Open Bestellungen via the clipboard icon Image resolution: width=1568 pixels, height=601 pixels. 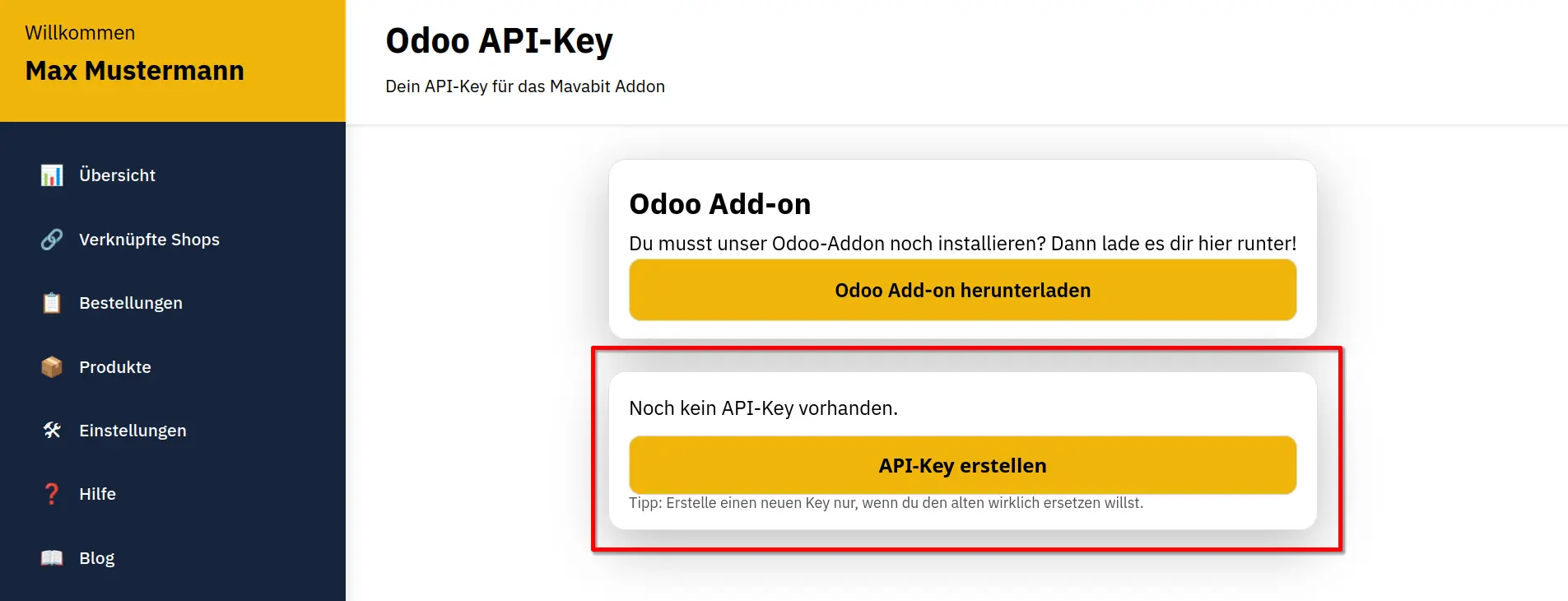pos(51,303)
